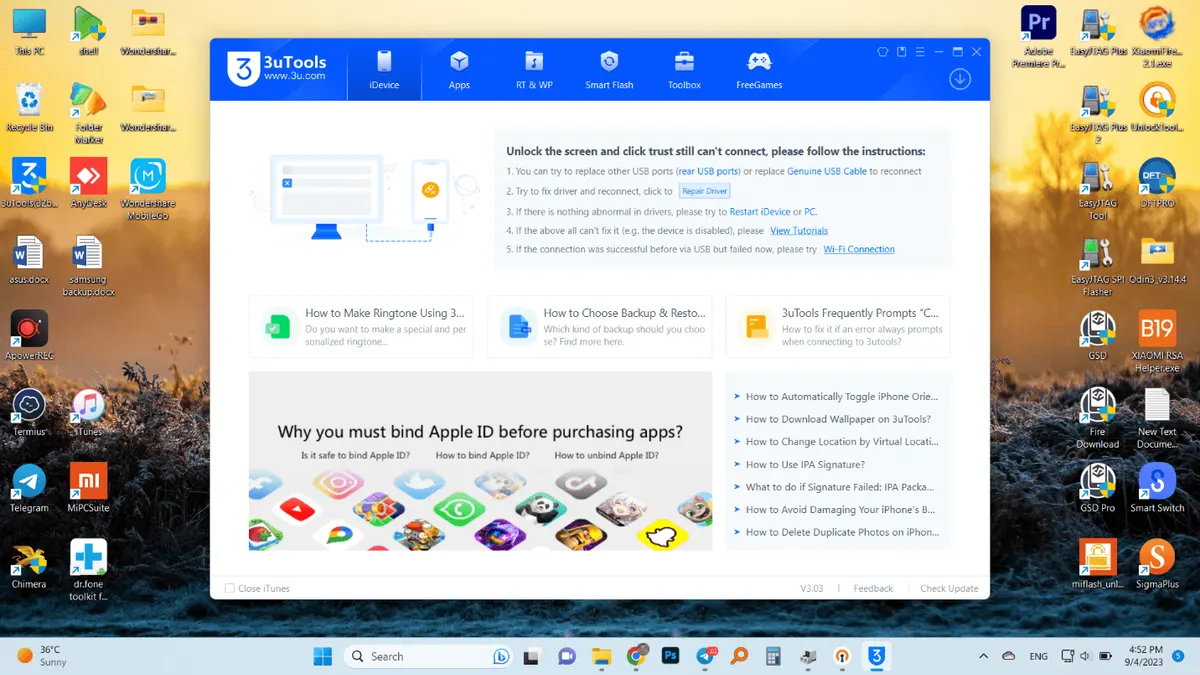Select the ApowerREC desktop icon
This screenshot has height=675, width=1200.
coord(29,336)
